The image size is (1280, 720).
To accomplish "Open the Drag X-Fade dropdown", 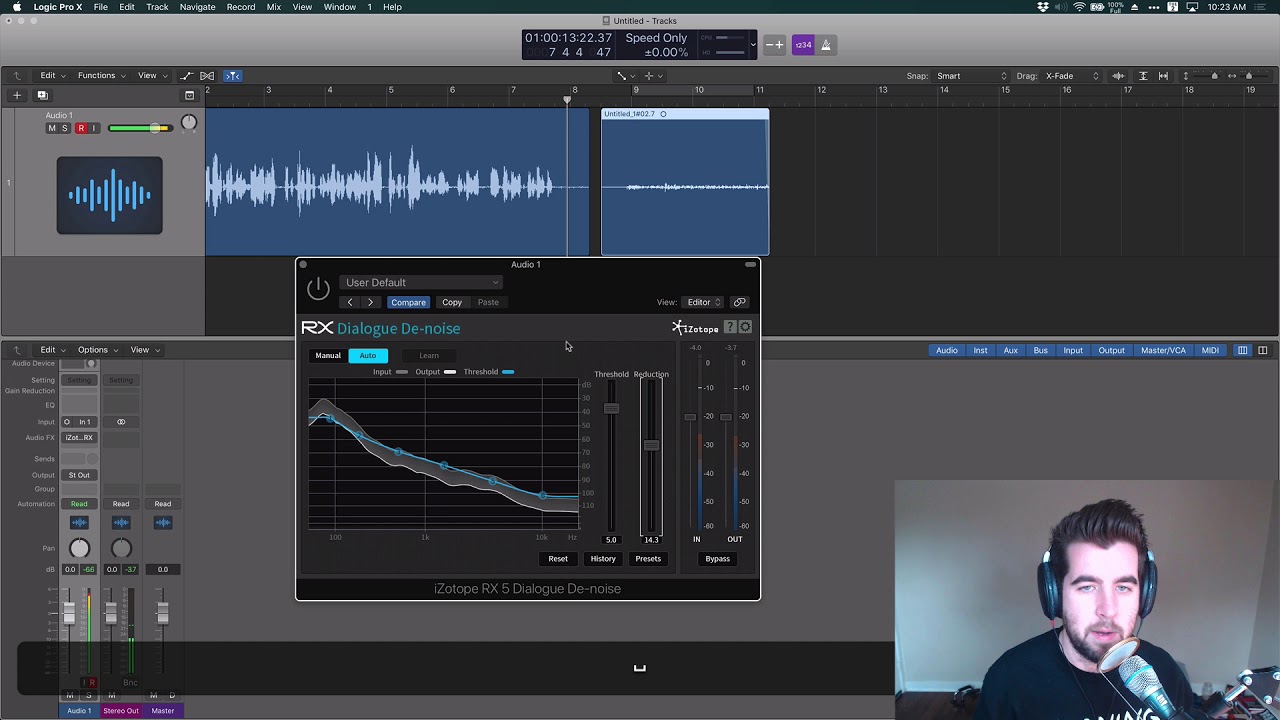I will pyautogui.click(x=1072, y=76).
